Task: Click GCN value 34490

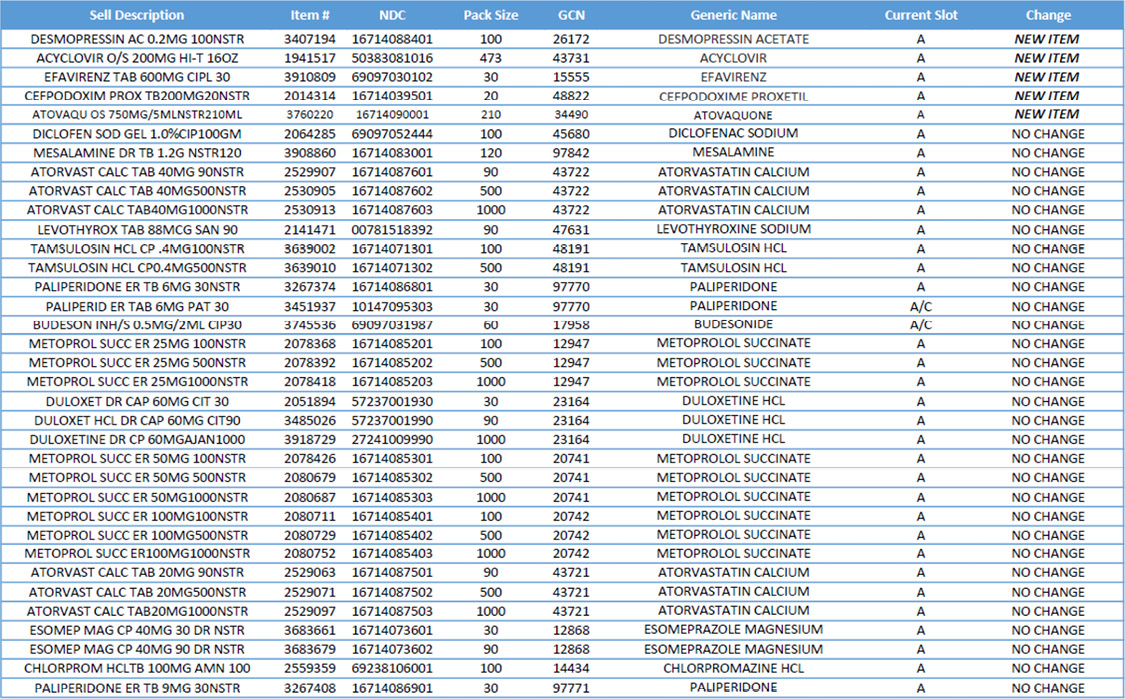Action: 571,114
